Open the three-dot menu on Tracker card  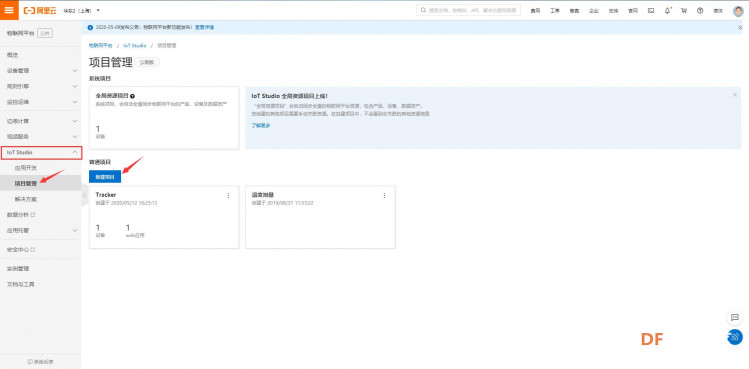[228, 195]
